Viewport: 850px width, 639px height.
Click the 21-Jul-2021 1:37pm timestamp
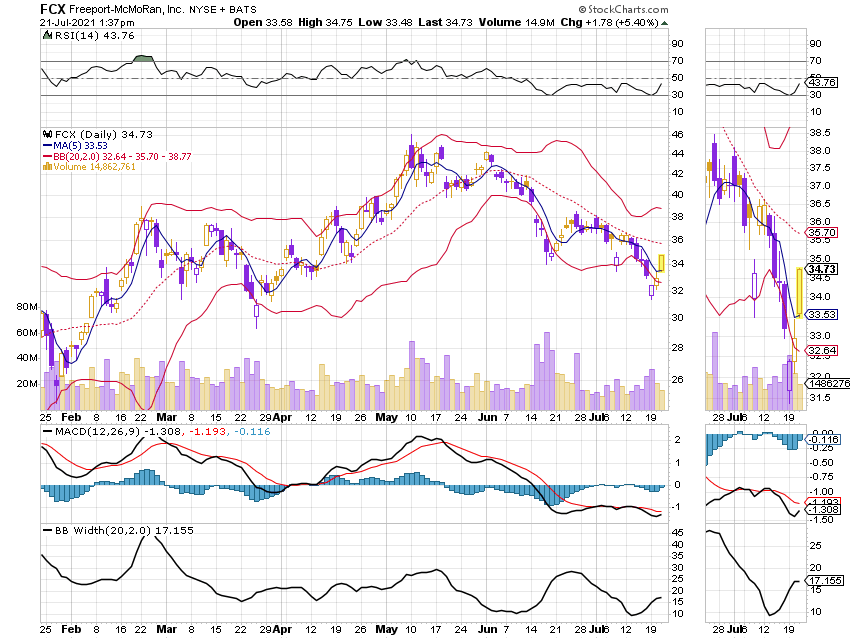[87, 23]
